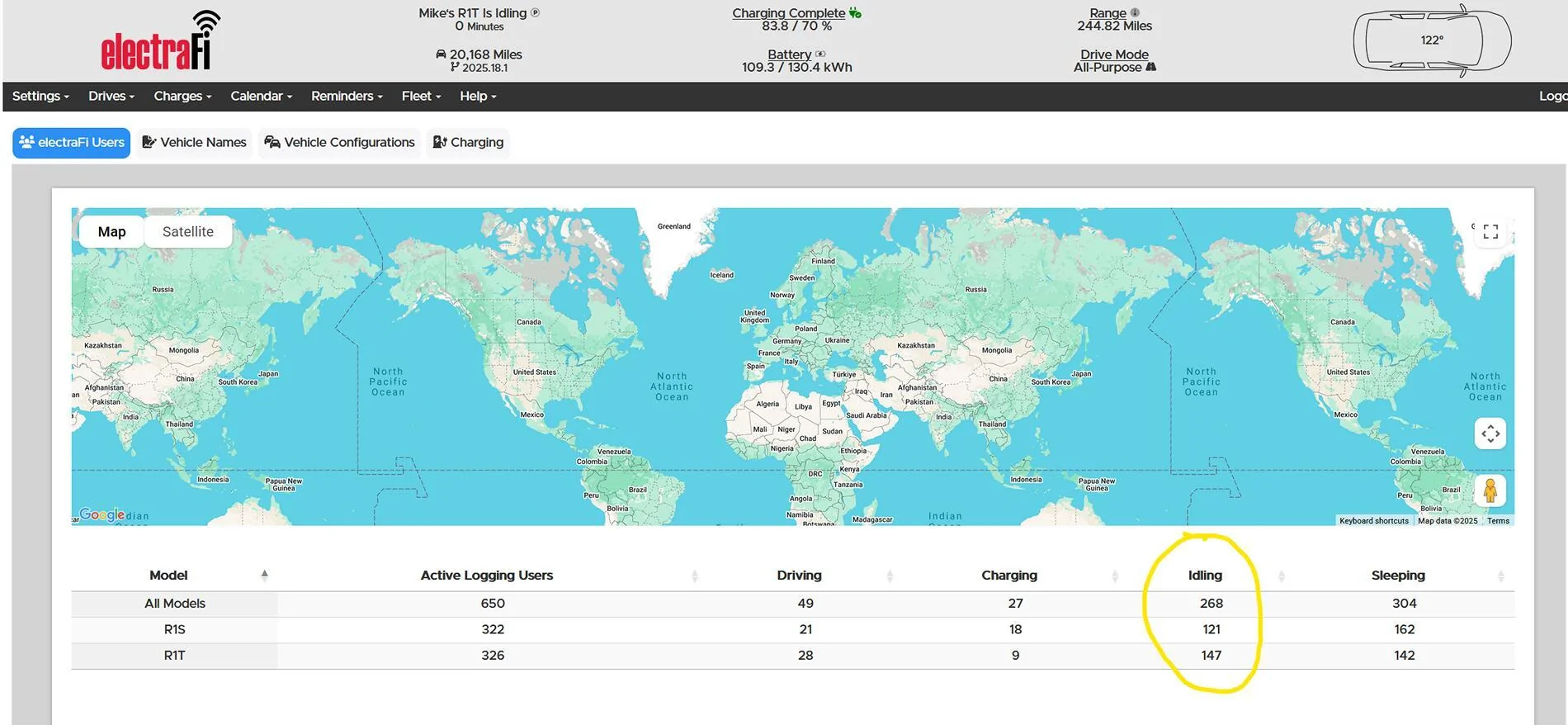Screen dimensions: 1568x725
Task: Click the car odometer icon by 20,168 Miles
Action: [x=441, y=54]
